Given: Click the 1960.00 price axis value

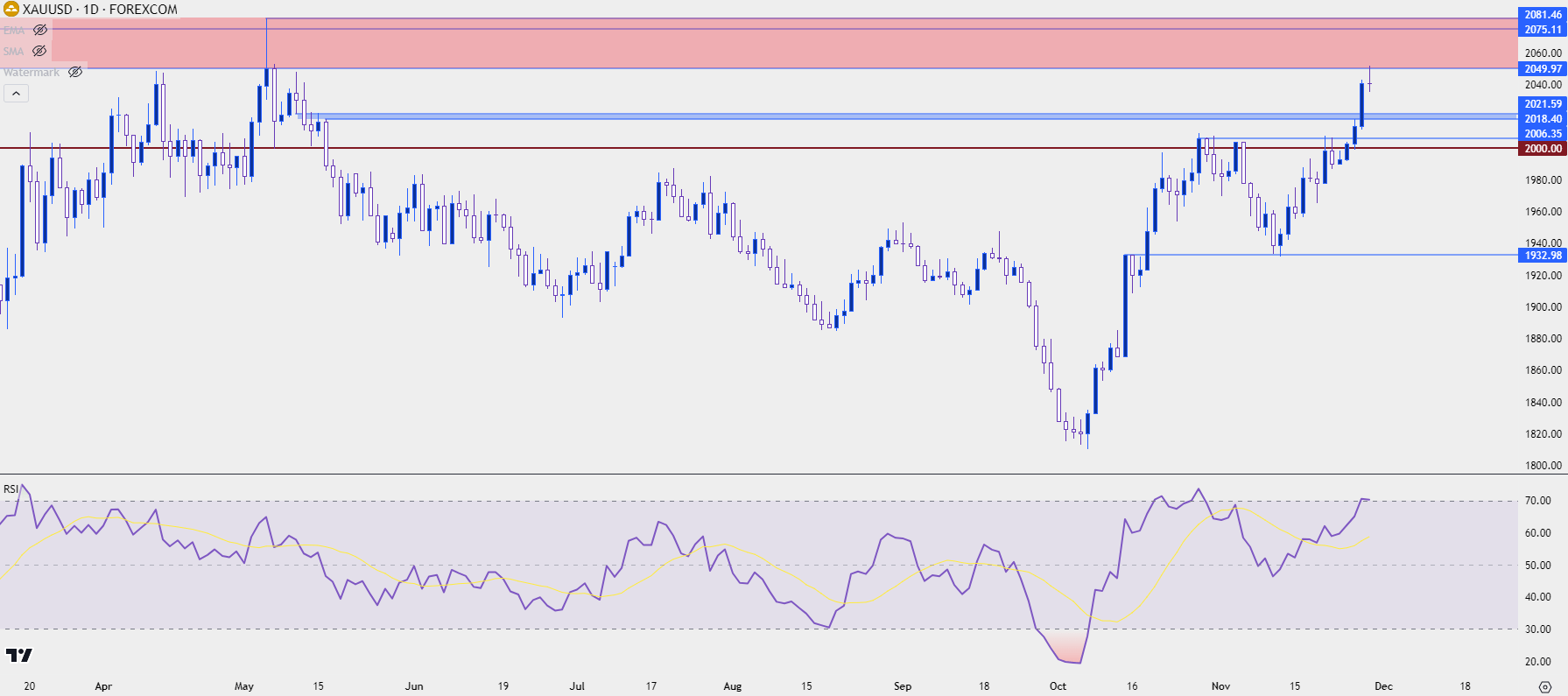Looking at the screenshot, I should pyautogui.click(x=1543, y=212).
